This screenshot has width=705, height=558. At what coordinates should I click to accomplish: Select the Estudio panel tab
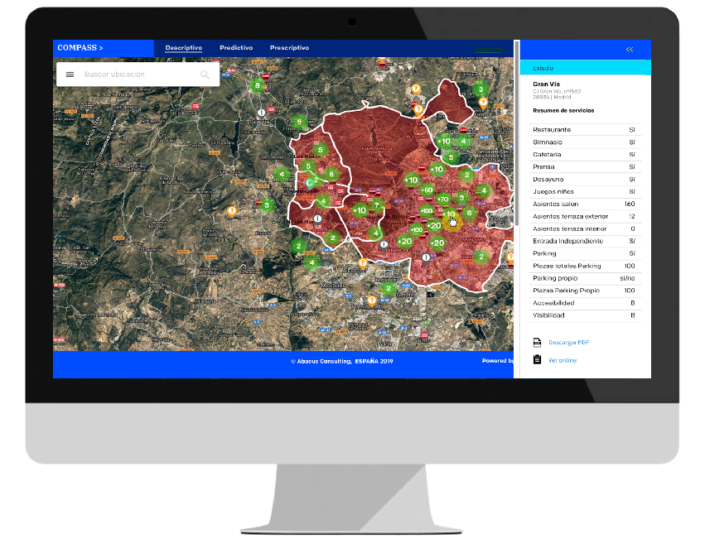(x=585, y=68)
